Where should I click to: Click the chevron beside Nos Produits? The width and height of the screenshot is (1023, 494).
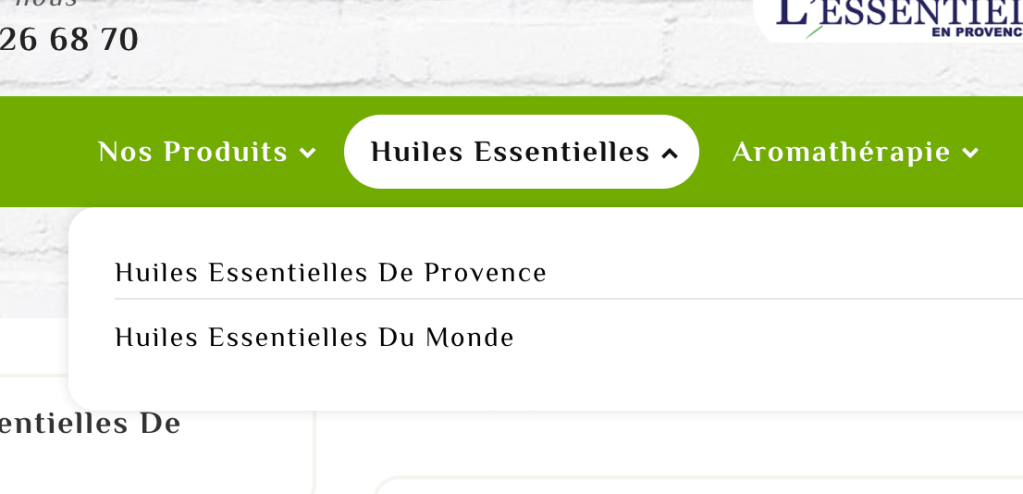308,153
